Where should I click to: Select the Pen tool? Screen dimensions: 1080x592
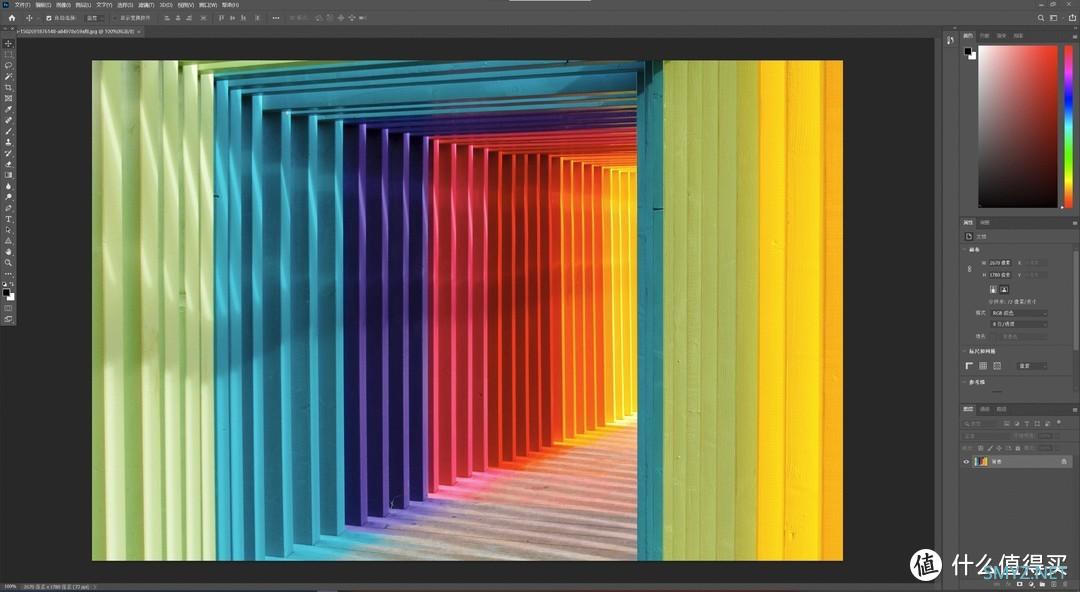coord(9,208)
